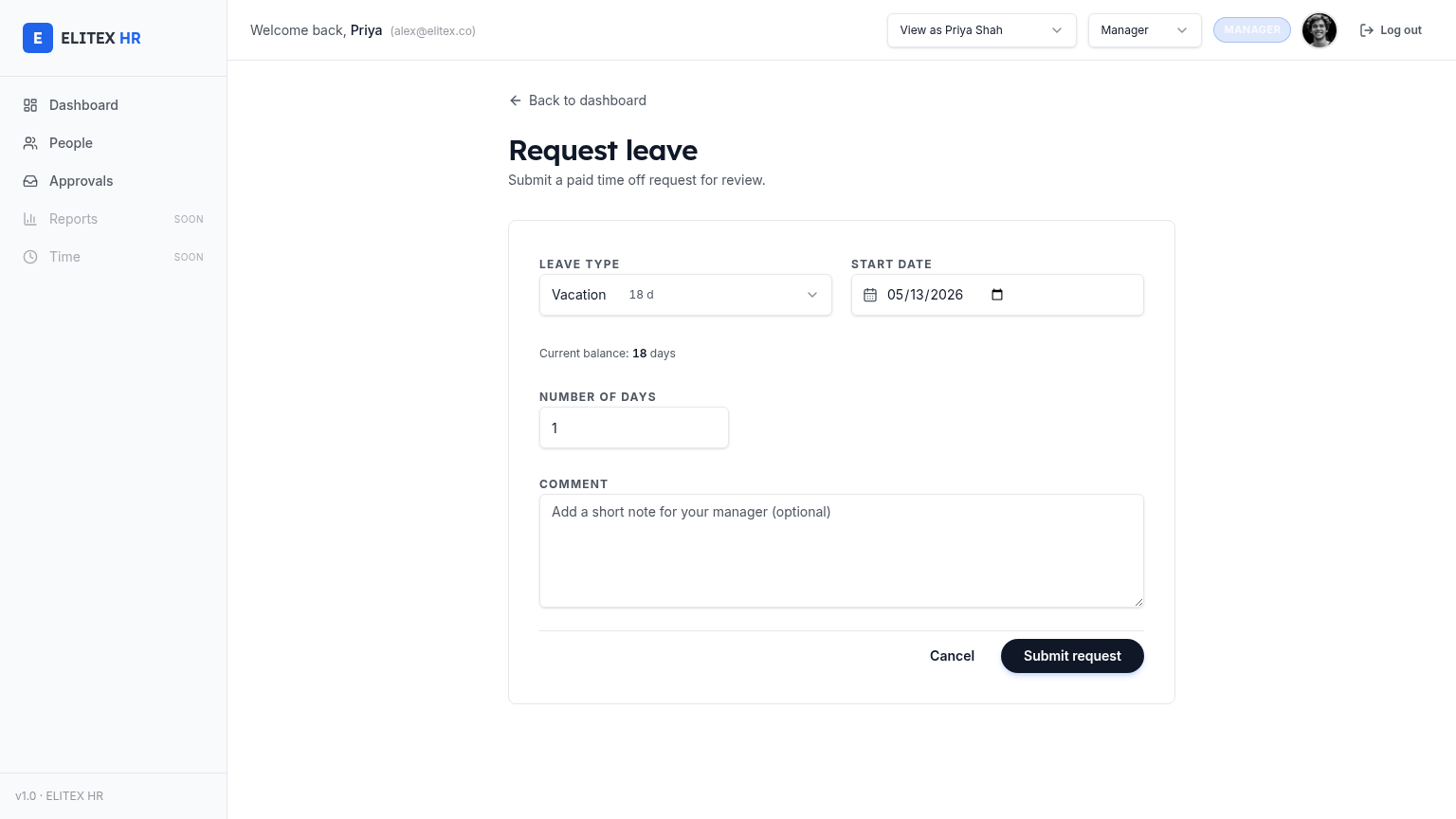
Task: Focus the Number of Days field
Action: (634, 428)
